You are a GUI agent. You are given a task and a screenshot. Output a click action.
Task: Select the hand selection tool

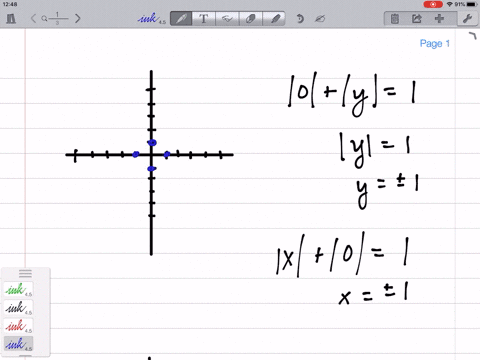click(x=227, y=18)
